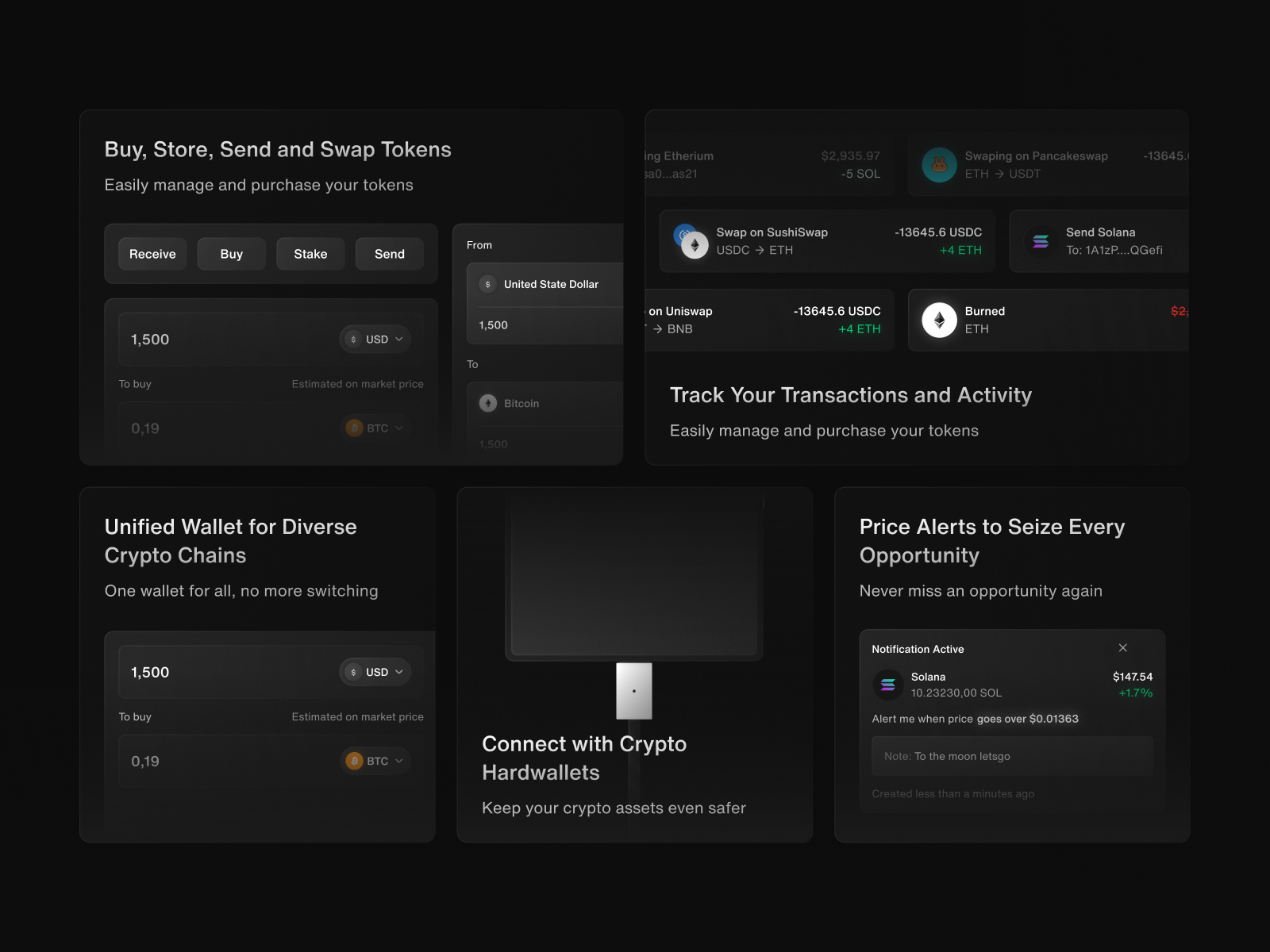
Task: Click the Ethereum icon in the Burned row
Action: [939, 320]
